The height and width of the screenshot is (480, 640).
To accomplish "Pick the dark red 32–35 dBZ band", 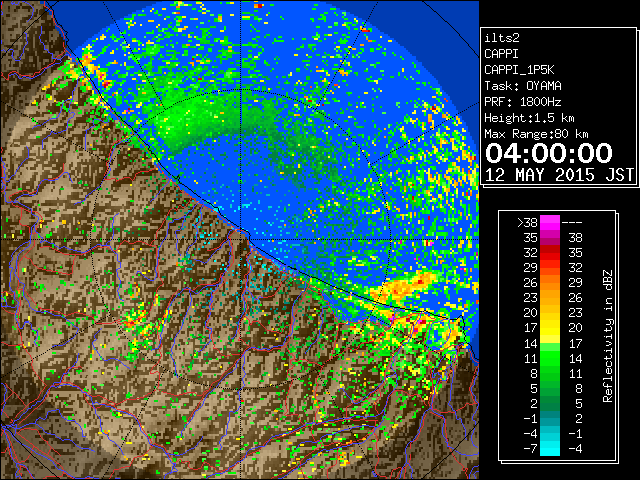I will (x=550, y=252).
